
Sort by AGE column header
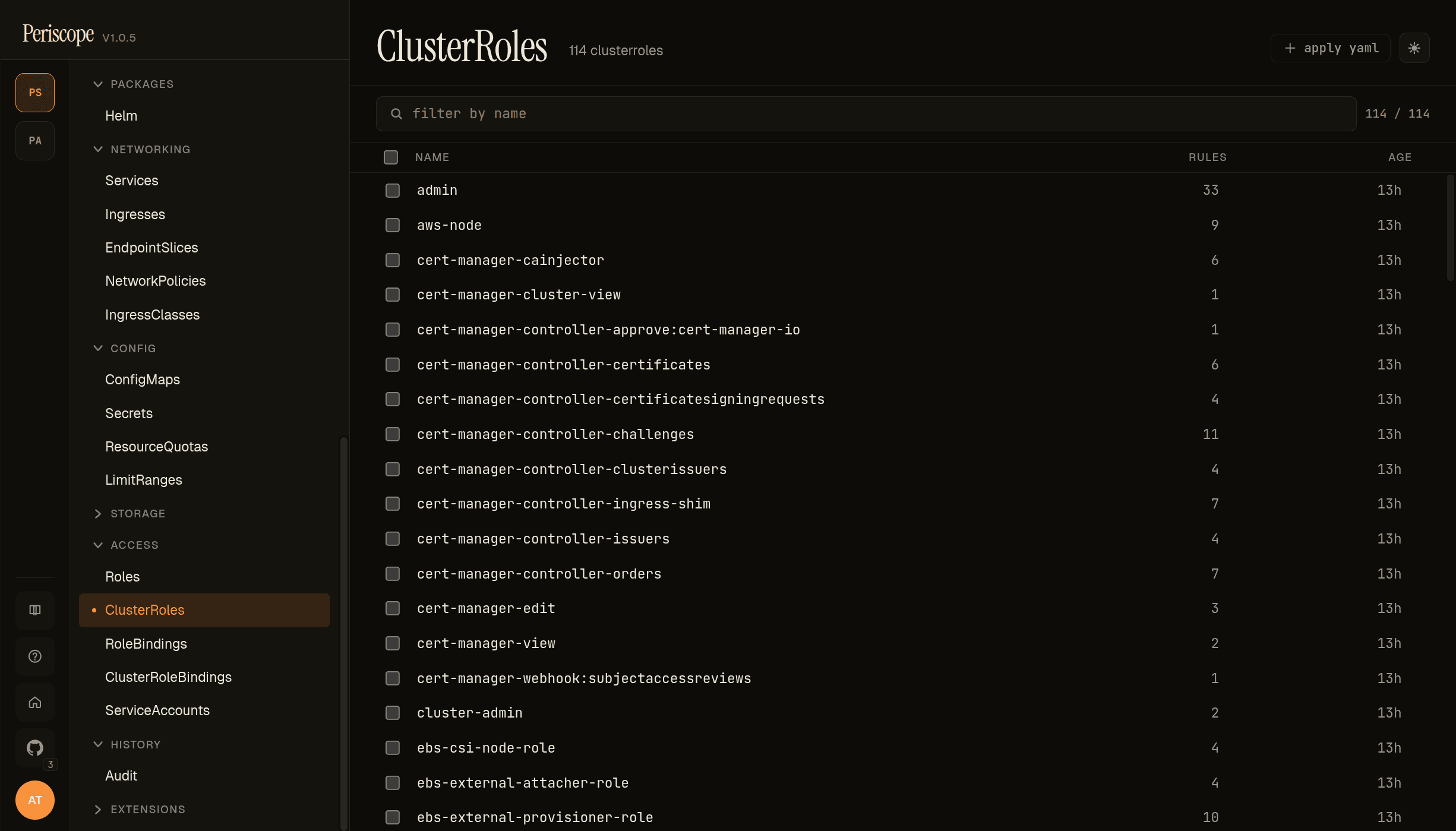click(1400, 157)
